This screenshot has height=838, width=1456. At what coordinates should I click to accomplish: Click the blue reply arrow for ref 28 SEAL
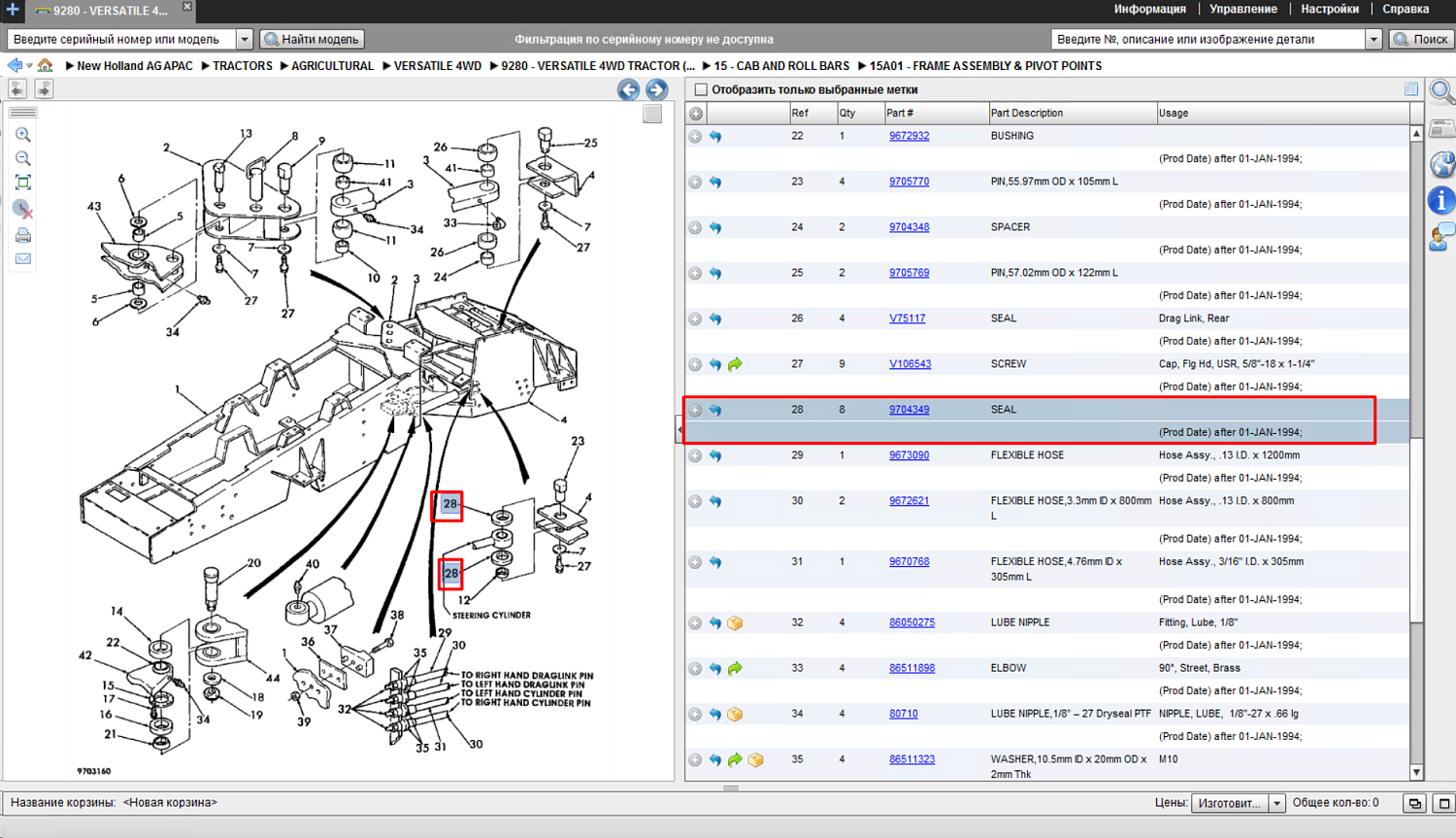click(715, 411)
